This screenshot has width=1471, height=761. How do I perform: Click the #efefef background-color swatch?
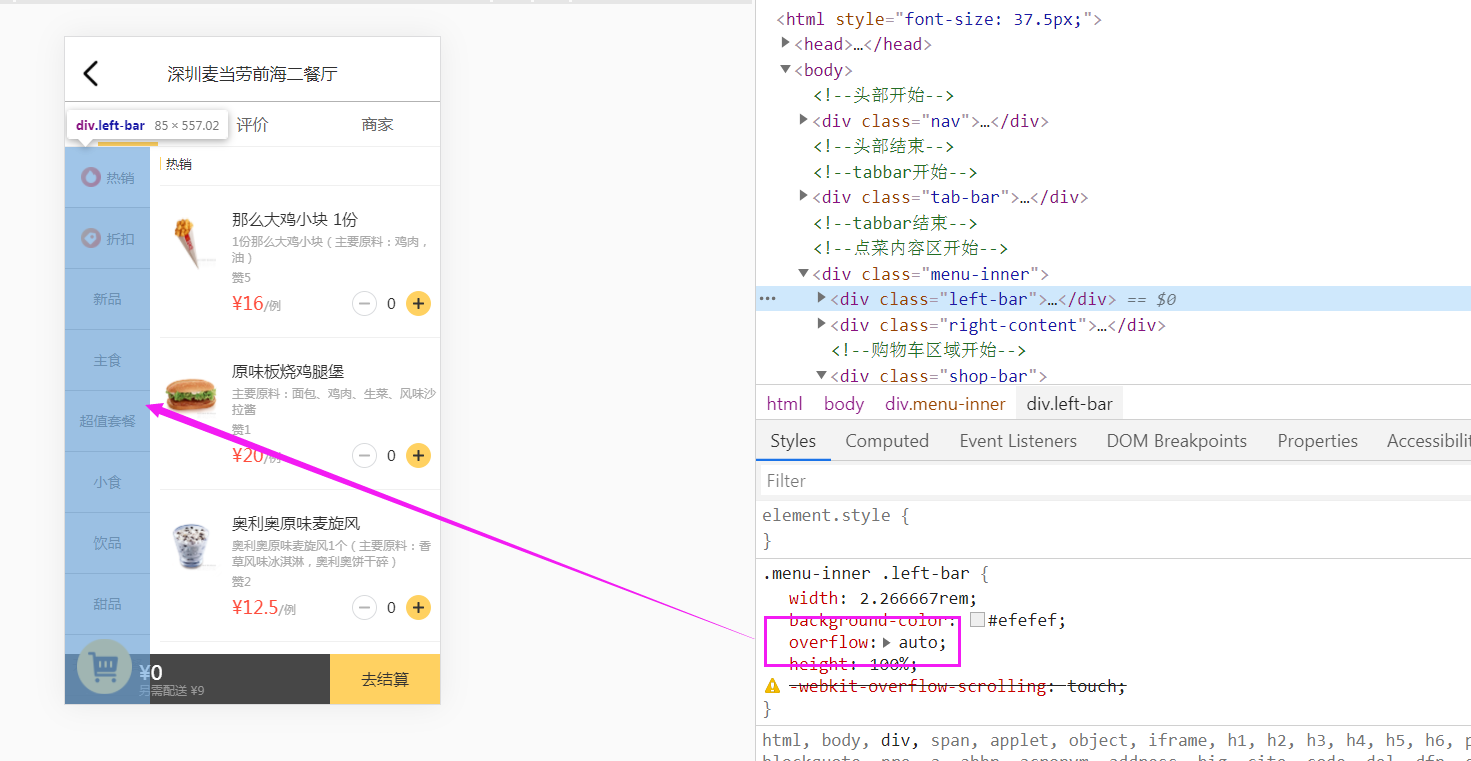click(977, 620)
